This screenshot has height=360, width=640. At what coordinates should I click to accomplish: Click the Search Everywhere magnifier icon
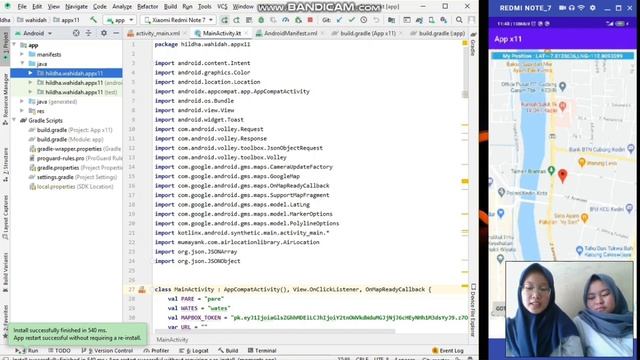click(x=459, y=20)
